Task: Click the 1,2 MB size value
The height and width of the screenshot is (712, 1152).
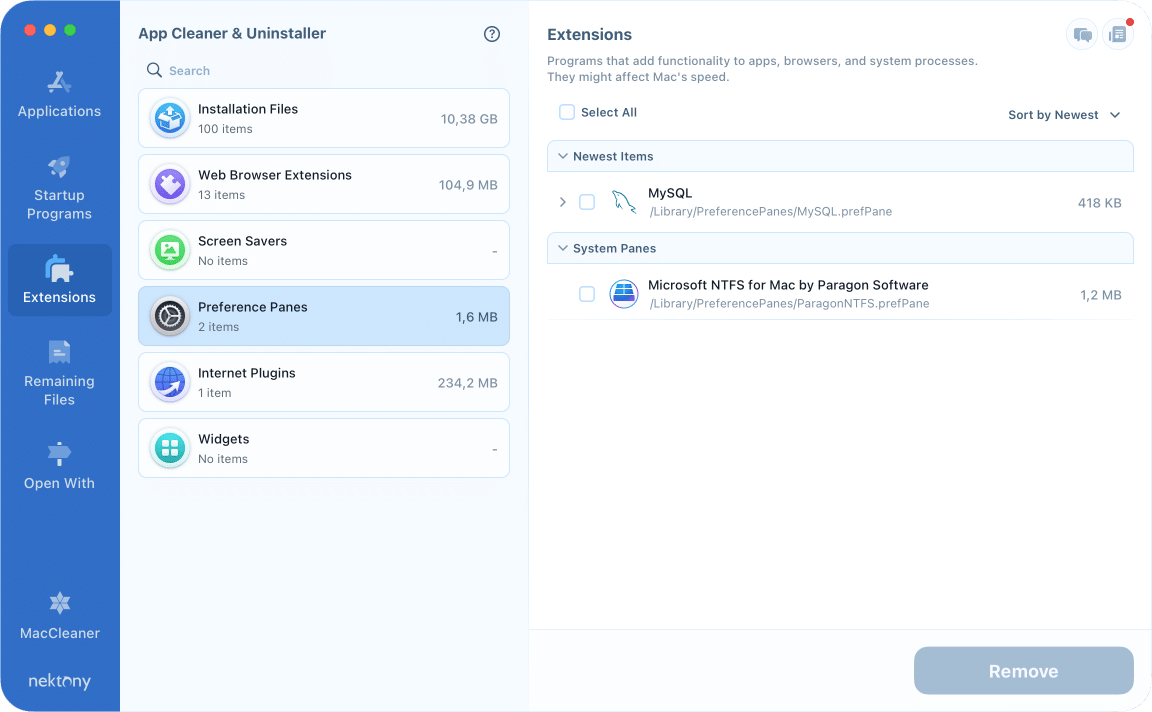Action: 1101,295
